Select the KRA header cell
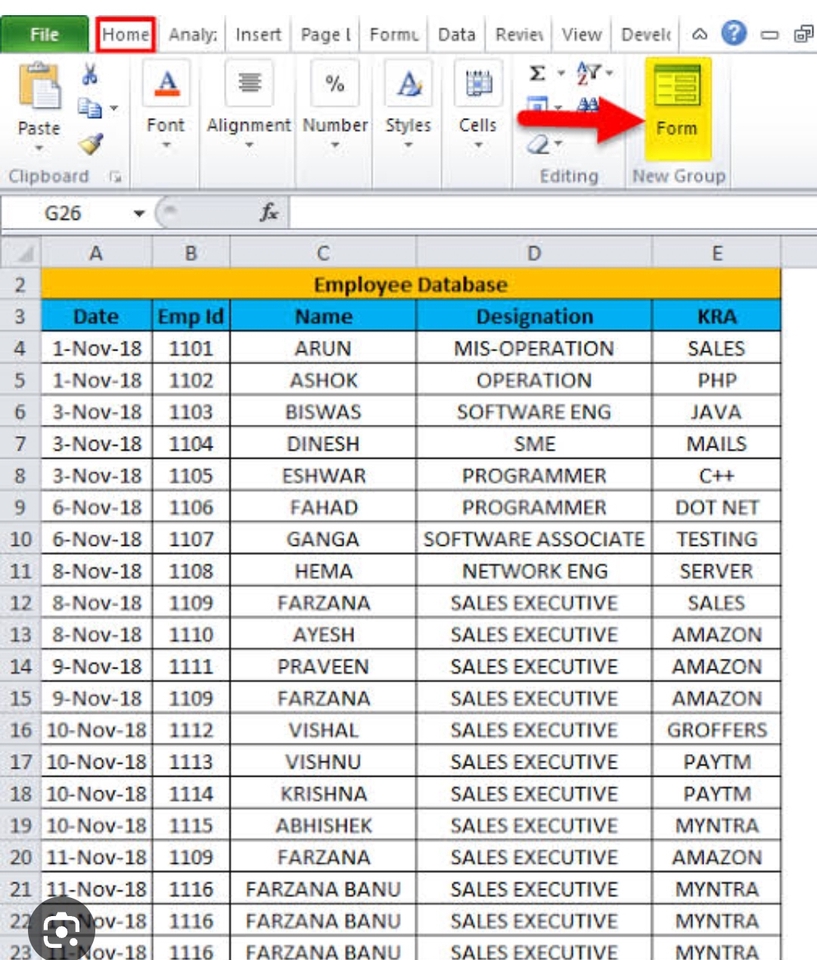Screen dimensions: 817x960 tap(717, 316)
